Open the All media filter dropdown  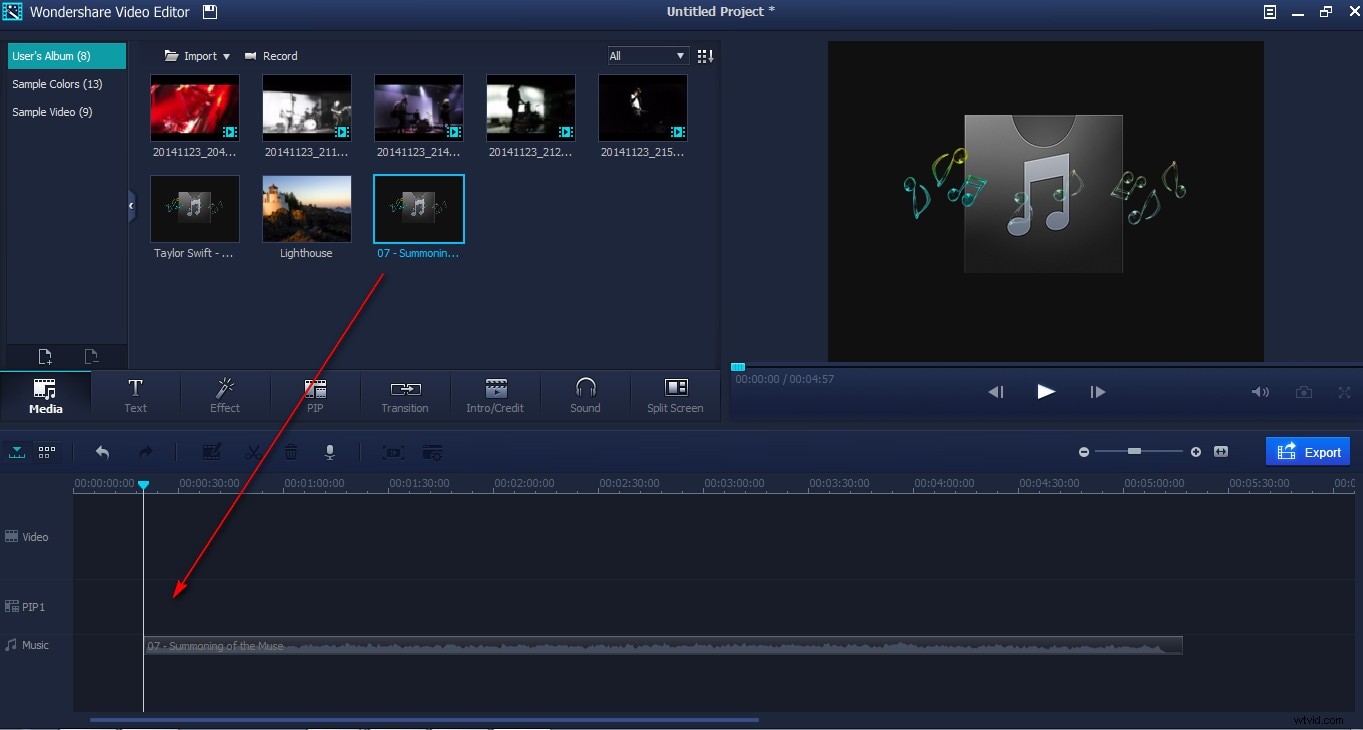click(x=647, y=55)
